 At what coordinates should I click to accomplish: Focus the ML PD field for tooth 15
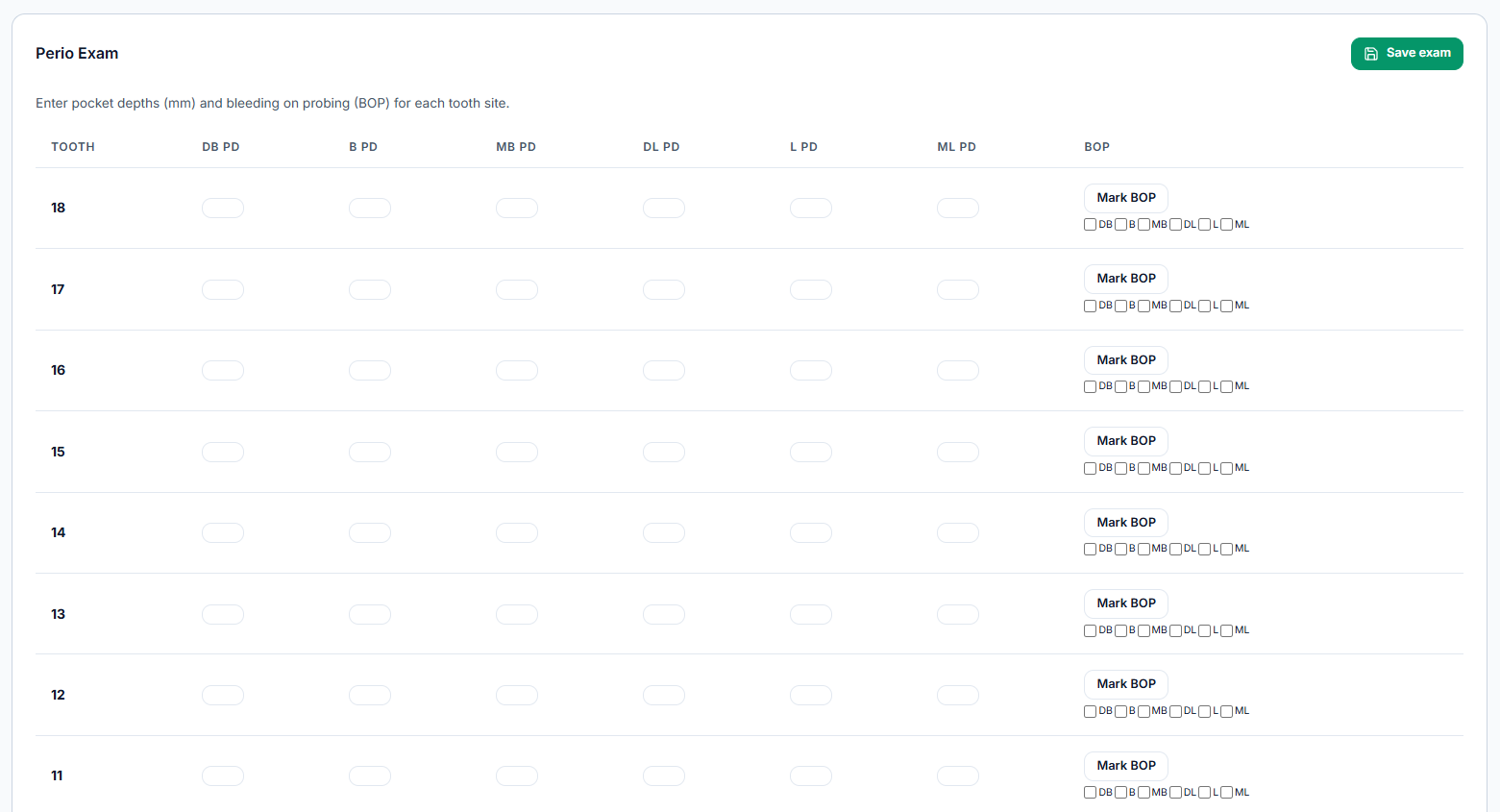click(x=958, y=452)
